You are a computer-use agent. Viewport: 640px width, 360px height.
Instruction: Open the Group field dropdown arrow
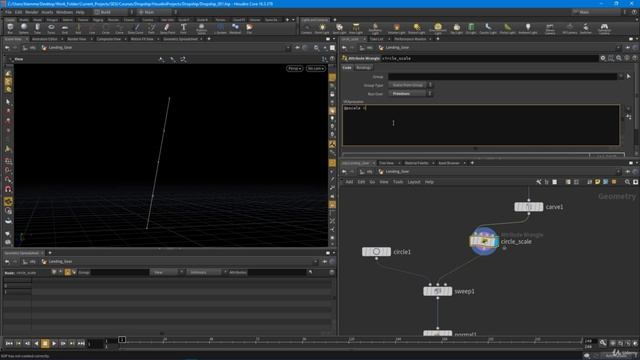click(x=620, y=76)
